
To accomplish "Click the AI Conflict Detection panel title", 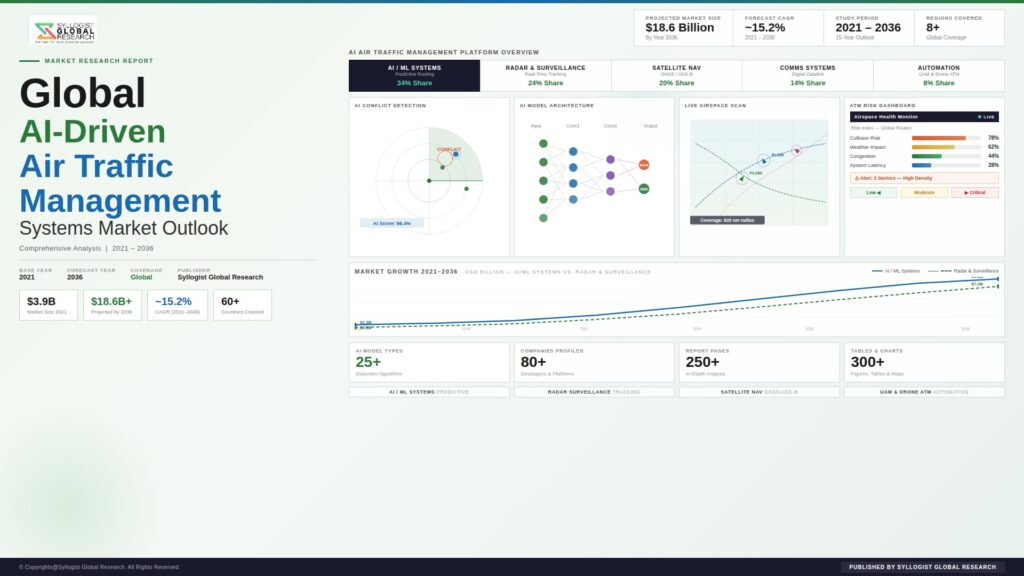I will tap(391, 105).
